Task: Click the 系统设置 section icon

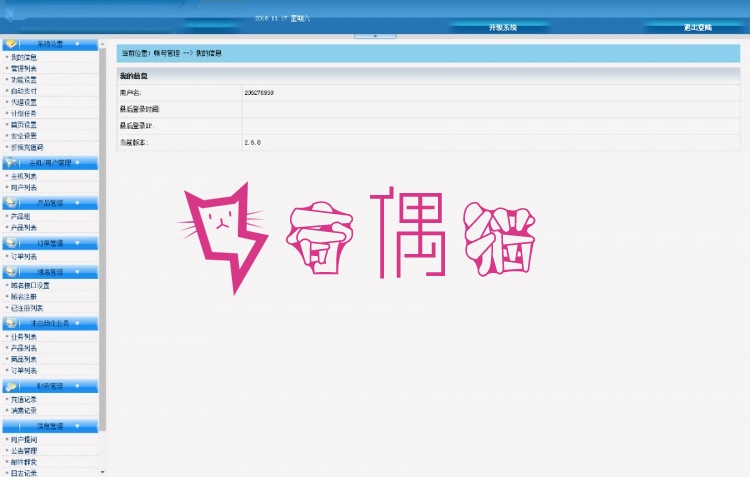Action: click(11, 44)
